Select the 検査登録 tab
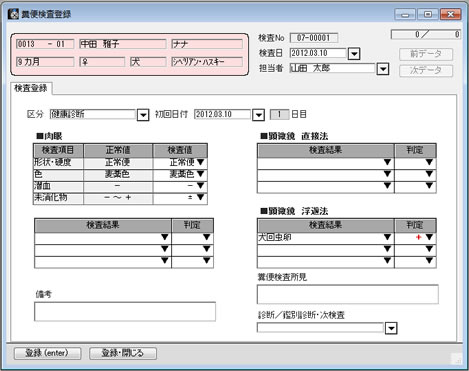Screen dimensions: 469x371 coord(31,88)
